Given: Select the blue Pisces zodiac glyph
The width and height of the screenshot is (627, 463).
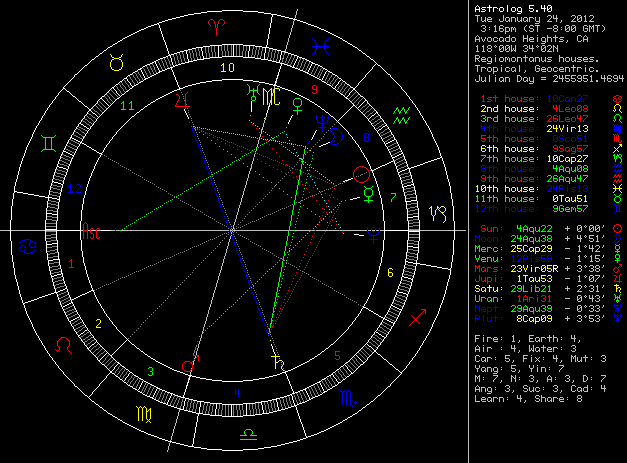Looking at the screenshot, I should click(320, 45).
